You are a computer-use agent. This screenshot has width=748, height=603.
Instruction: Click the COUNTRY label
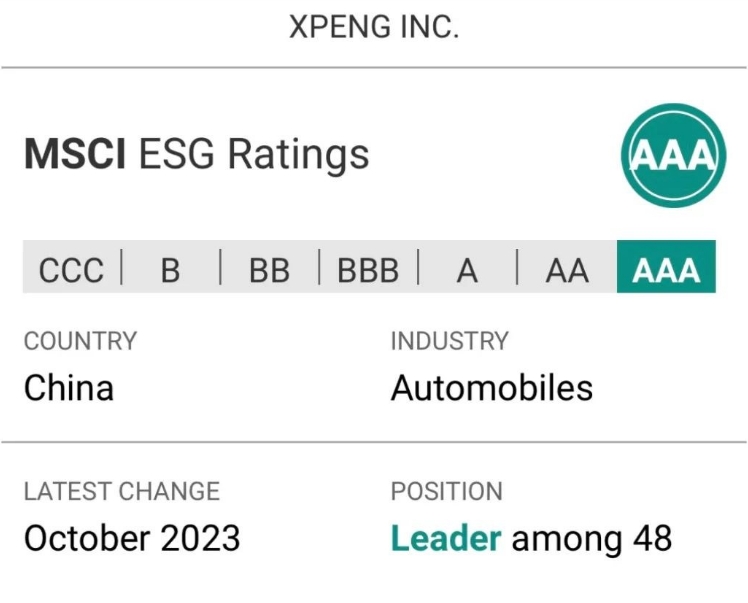click(81, 341)
